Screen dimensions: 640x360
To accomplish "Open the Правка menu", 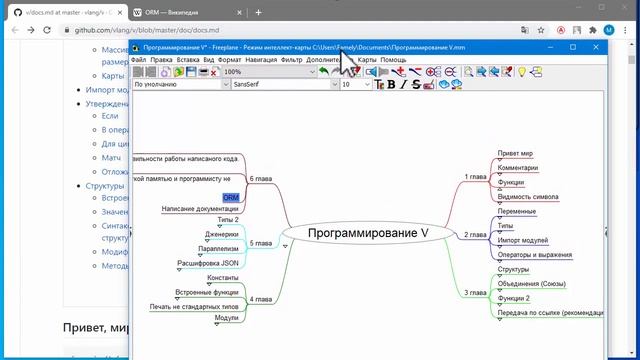I will click(x=161, y=60).
